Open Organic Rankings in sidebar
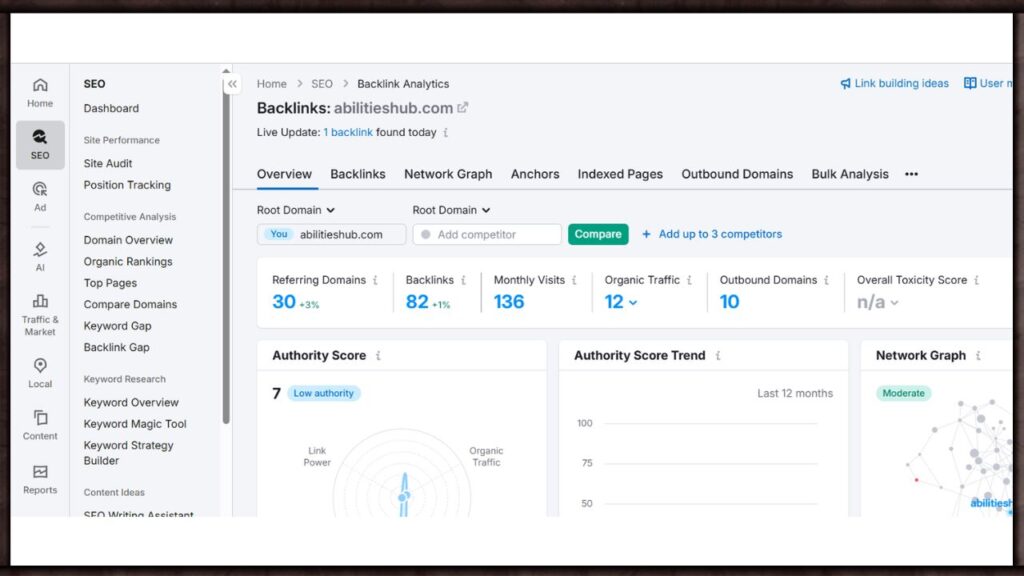This screenshot has width=1024, height=576. [x=128, y=261]
